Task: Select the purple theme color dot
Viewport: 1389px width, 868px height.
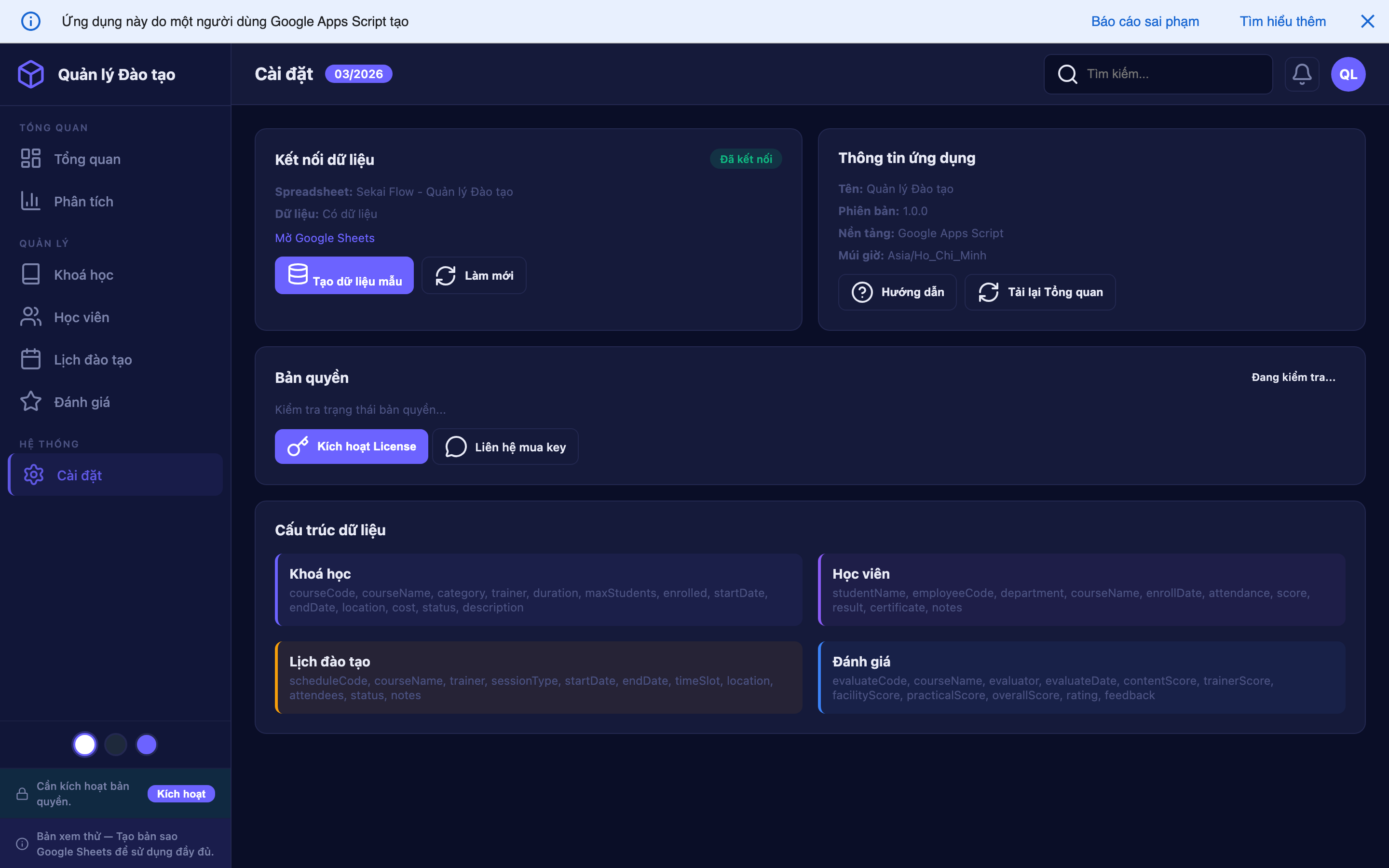Action: 146,745
